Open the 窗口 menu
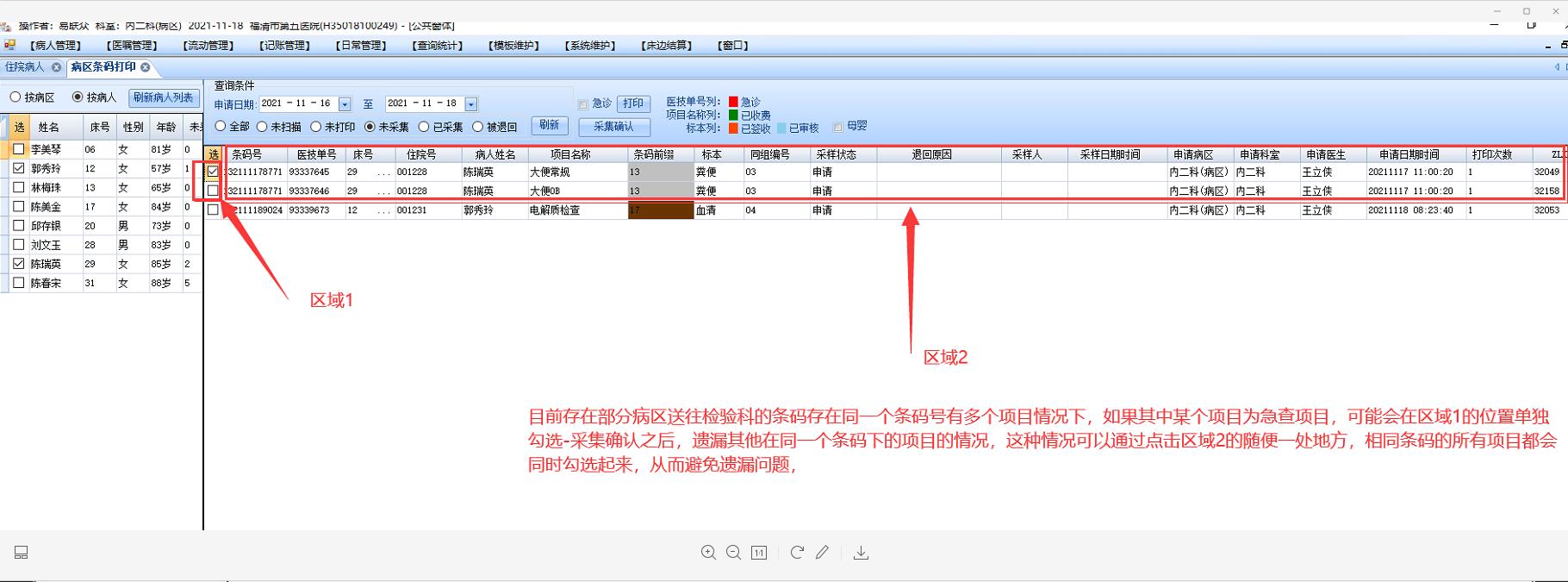 [x=733, y=46]
